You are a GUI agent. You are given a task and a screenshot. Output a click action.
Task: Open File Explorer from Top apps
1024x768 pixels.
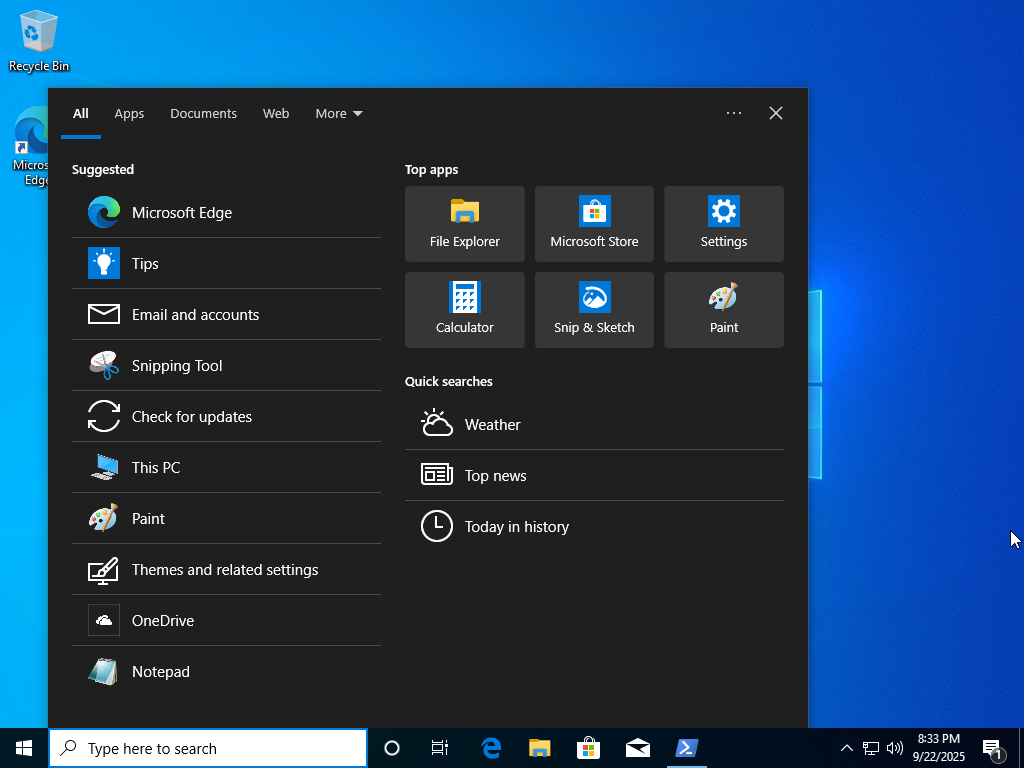464,224
